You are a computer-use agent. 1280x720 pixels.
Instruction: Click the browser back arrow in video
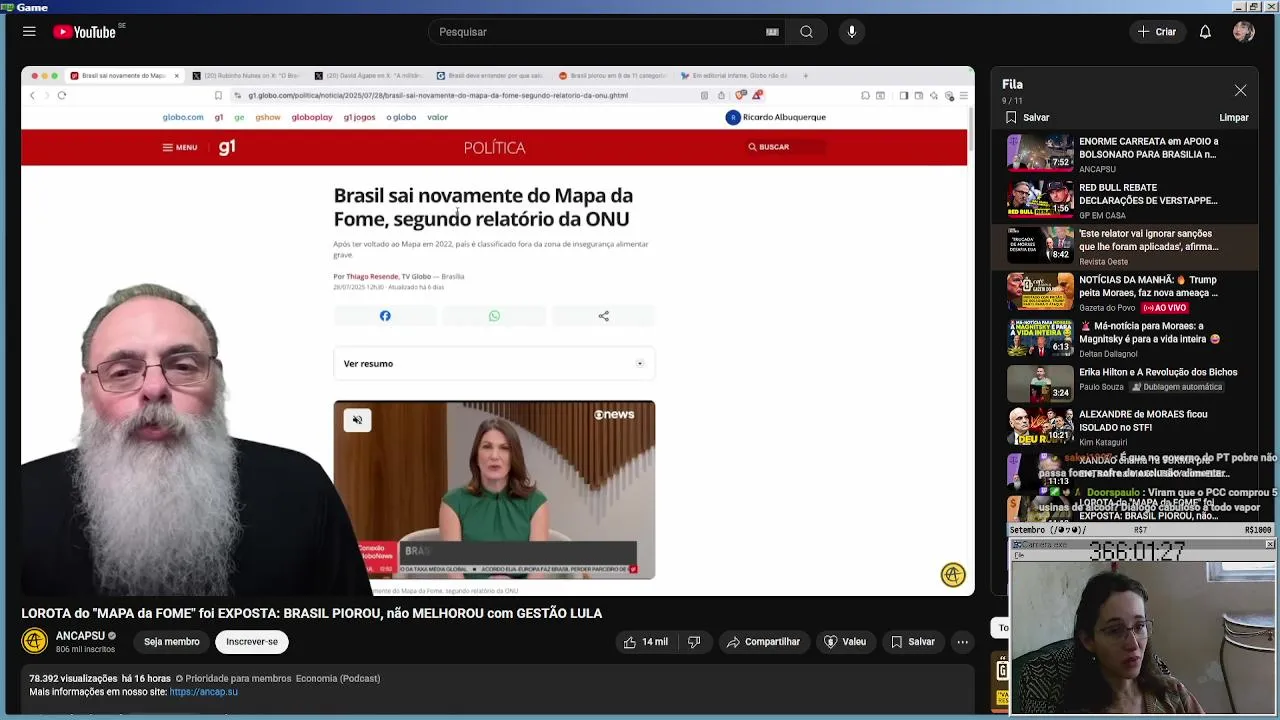(x=32, y=95)
